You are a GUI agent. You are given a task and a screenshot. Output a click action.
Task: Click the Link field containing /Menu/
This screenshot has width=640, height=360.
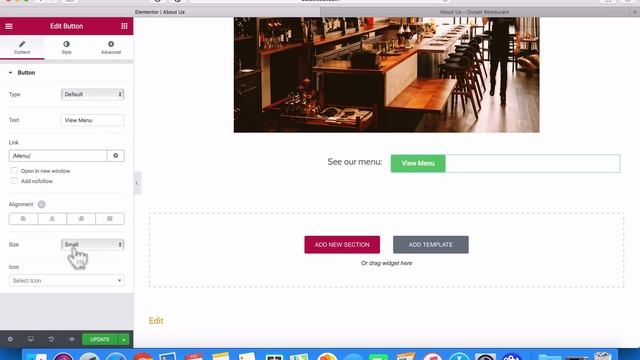(x=58, y=156)
